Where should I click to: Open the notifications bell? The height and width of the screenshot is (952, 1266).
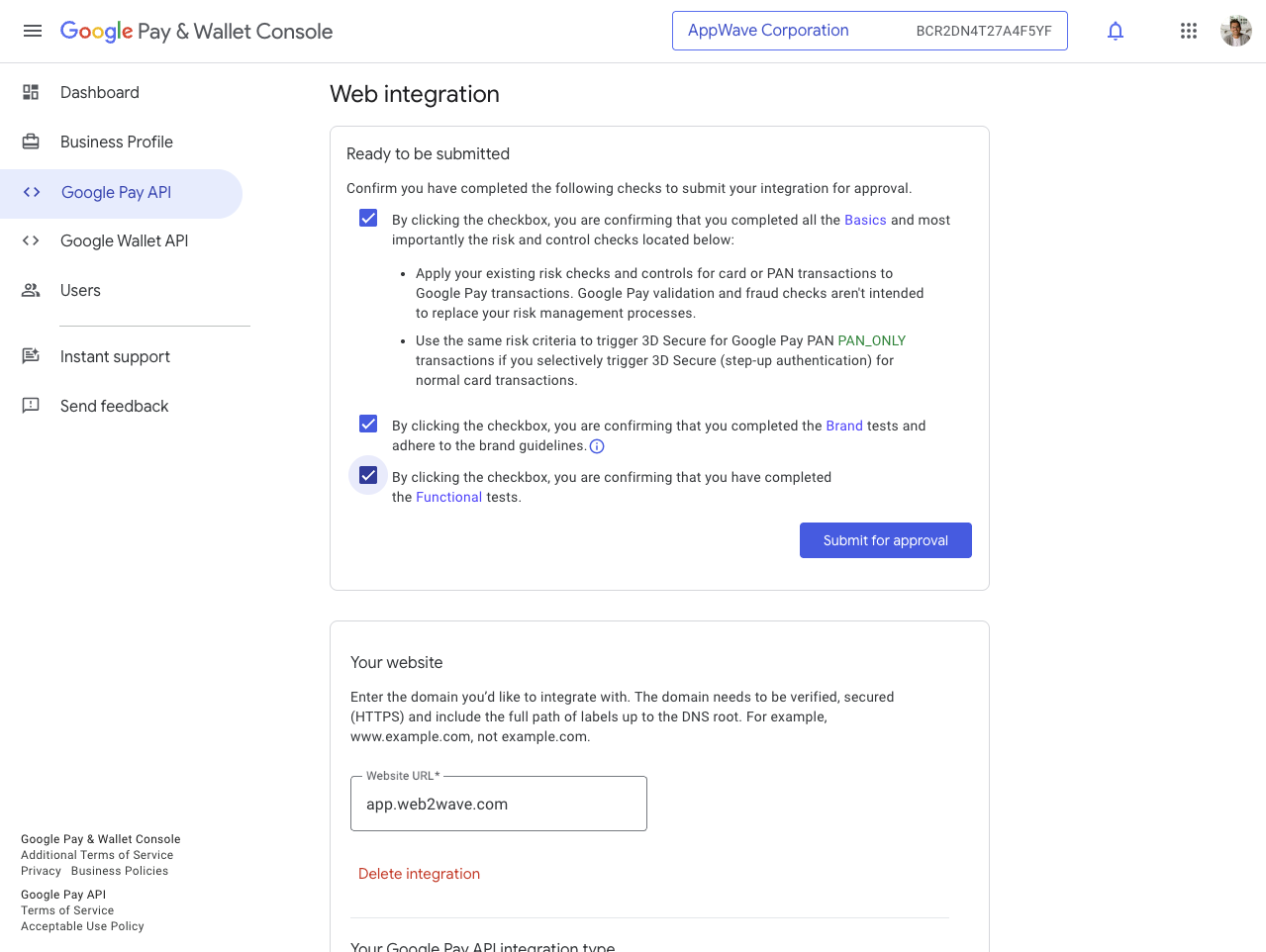point(1116,31)
